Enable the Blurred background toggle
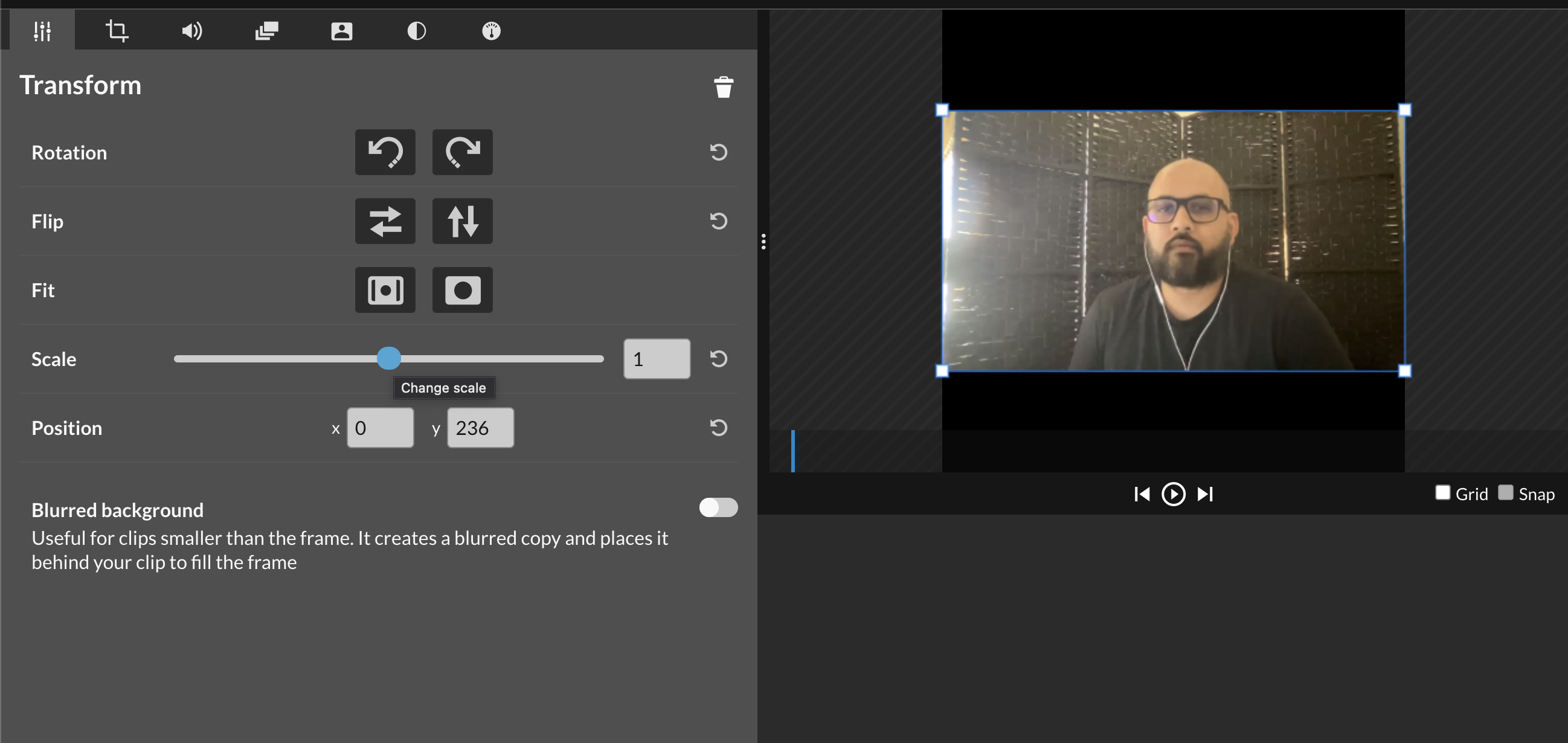This screenshot has width=1568, height=743. 718,507
